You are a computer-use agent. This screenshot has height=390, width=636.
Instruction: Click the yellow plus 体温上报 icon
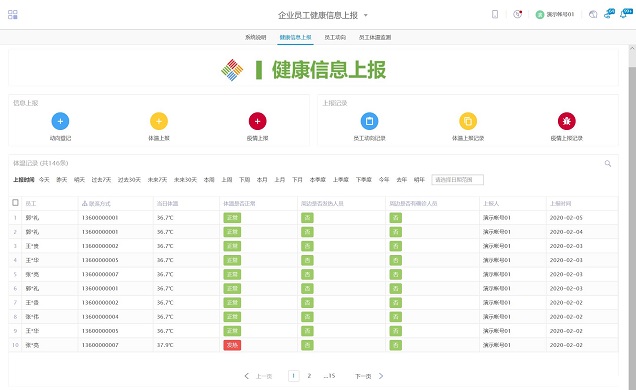[x=159, y=121]
